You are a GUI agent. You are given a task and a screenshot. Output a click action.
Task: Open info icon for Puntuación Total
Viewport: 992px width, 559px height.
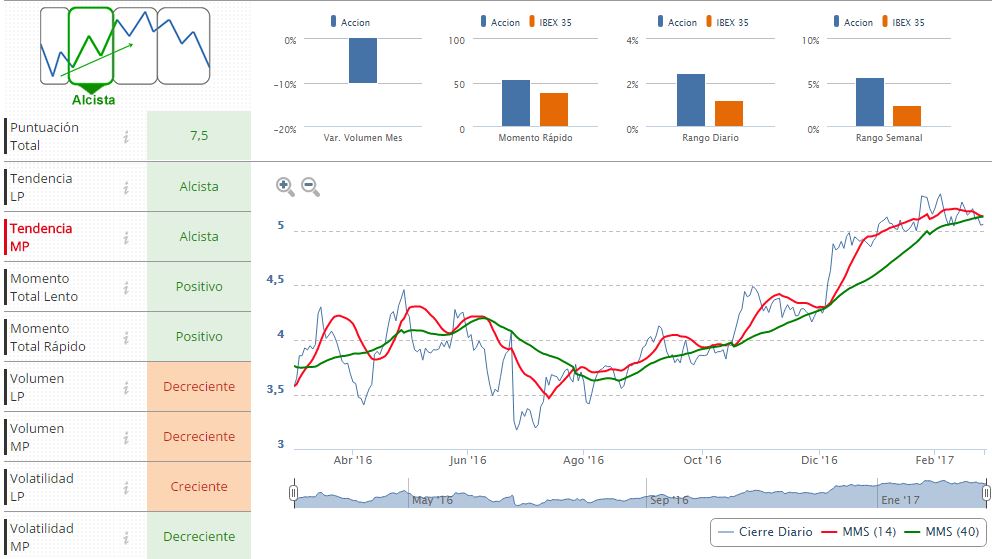[x=126, y=137]
